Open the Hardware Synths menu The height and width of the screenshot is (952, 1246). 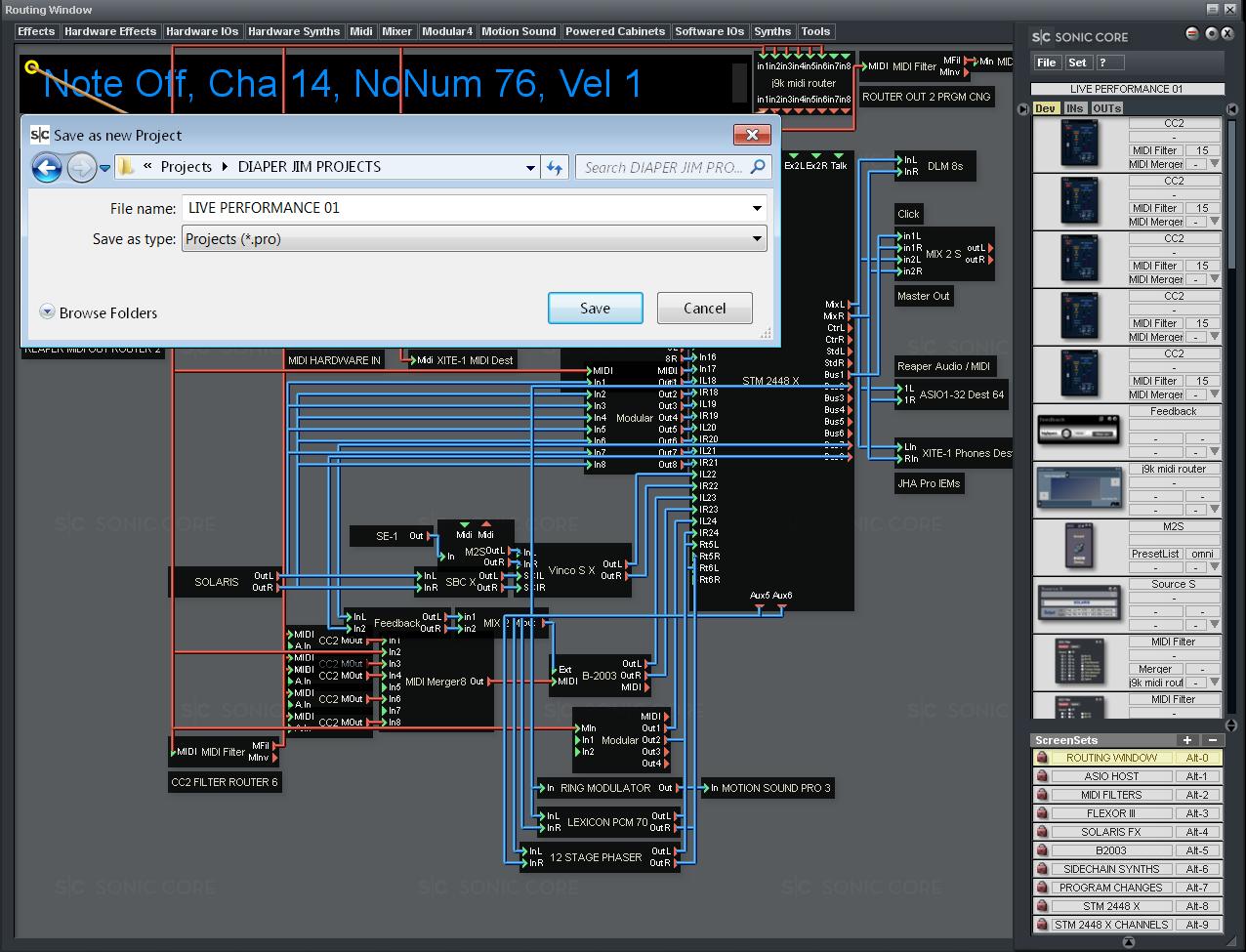click(x=293, y=31)
